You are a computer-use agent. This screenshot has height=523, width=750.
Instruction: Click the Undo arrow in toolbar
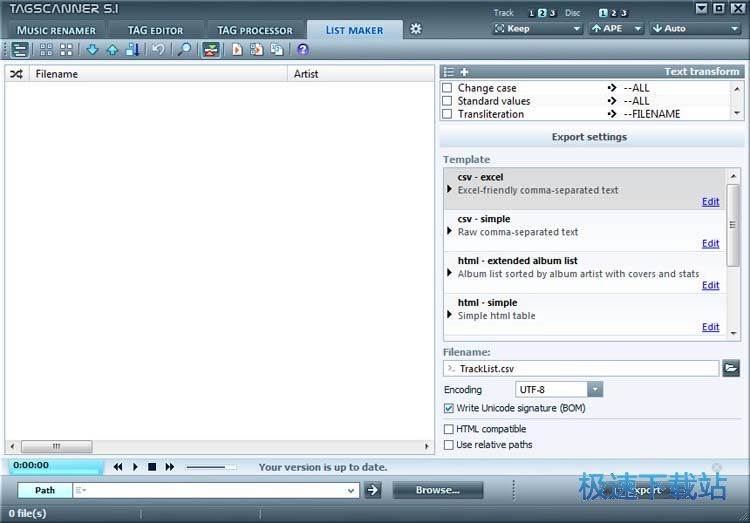pyautogui.click(x=158, y=49)
